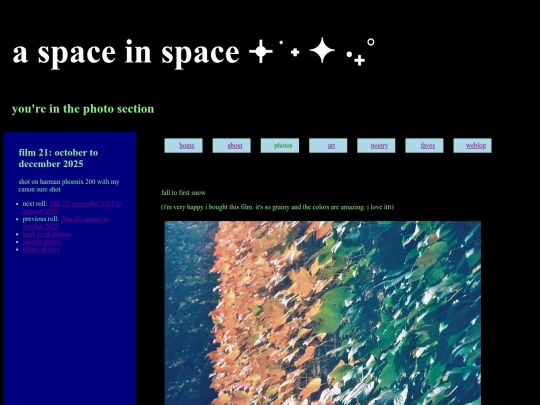Click 'you're in the photo section' heading
The height and width of the screenshot is (405, 540).
pos(83,109)
